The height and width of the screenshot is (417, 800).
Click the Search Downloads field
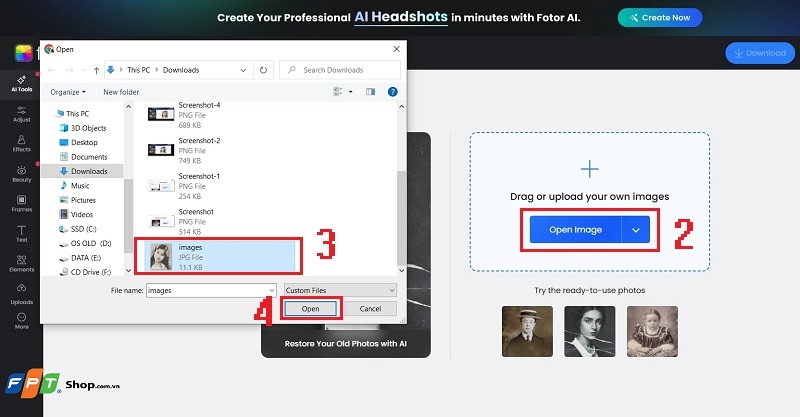click(x=340, y=70)
